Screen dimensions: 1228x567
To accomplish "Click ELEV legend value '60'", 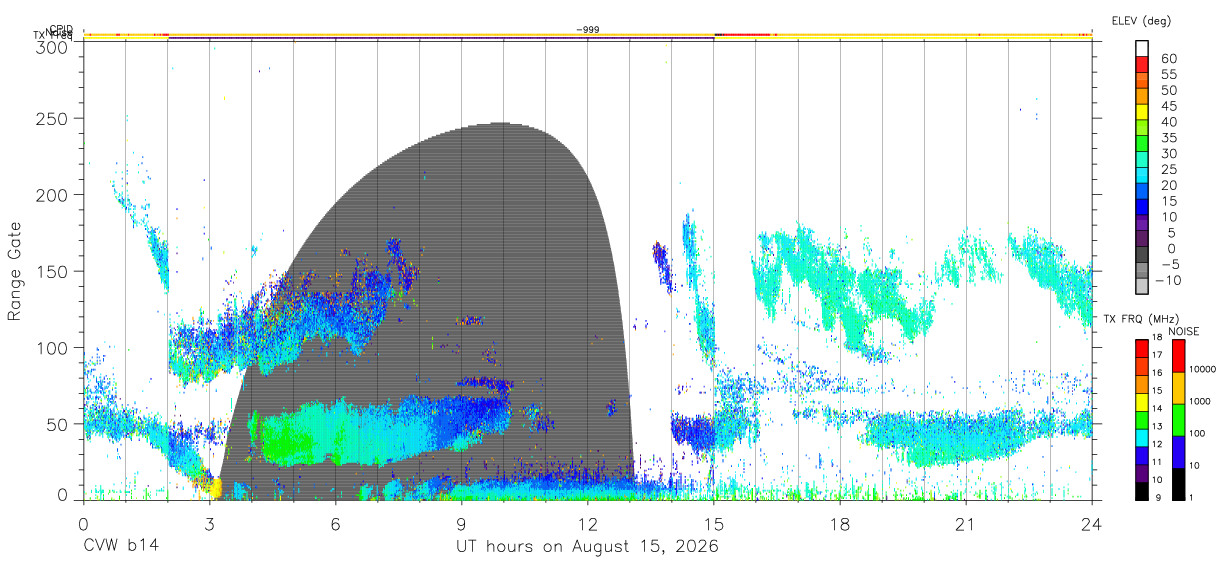I will click(x=1168, y=58).
